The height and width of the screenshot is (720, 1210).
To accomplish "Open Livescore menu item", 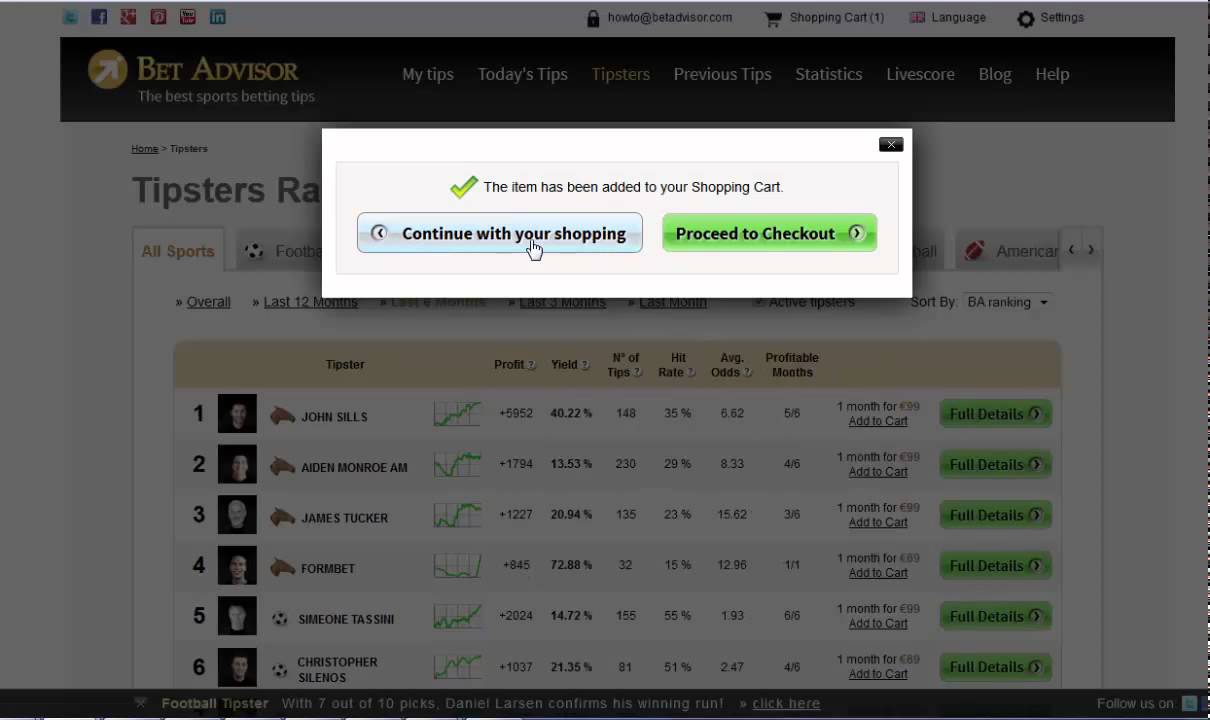I will (920, 74).
